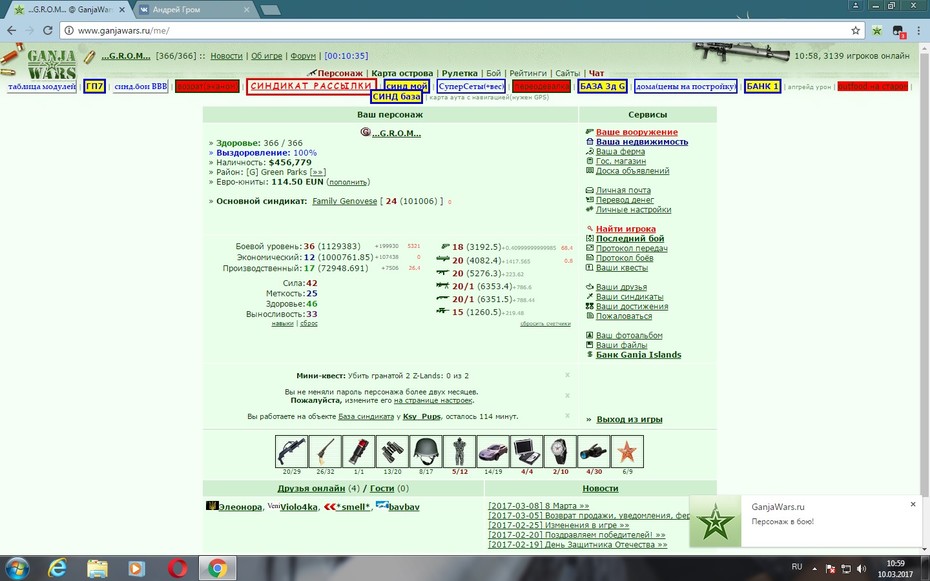
Task: Open the grenade item slot
Action: pyautogui.click(x=359, y=451)
